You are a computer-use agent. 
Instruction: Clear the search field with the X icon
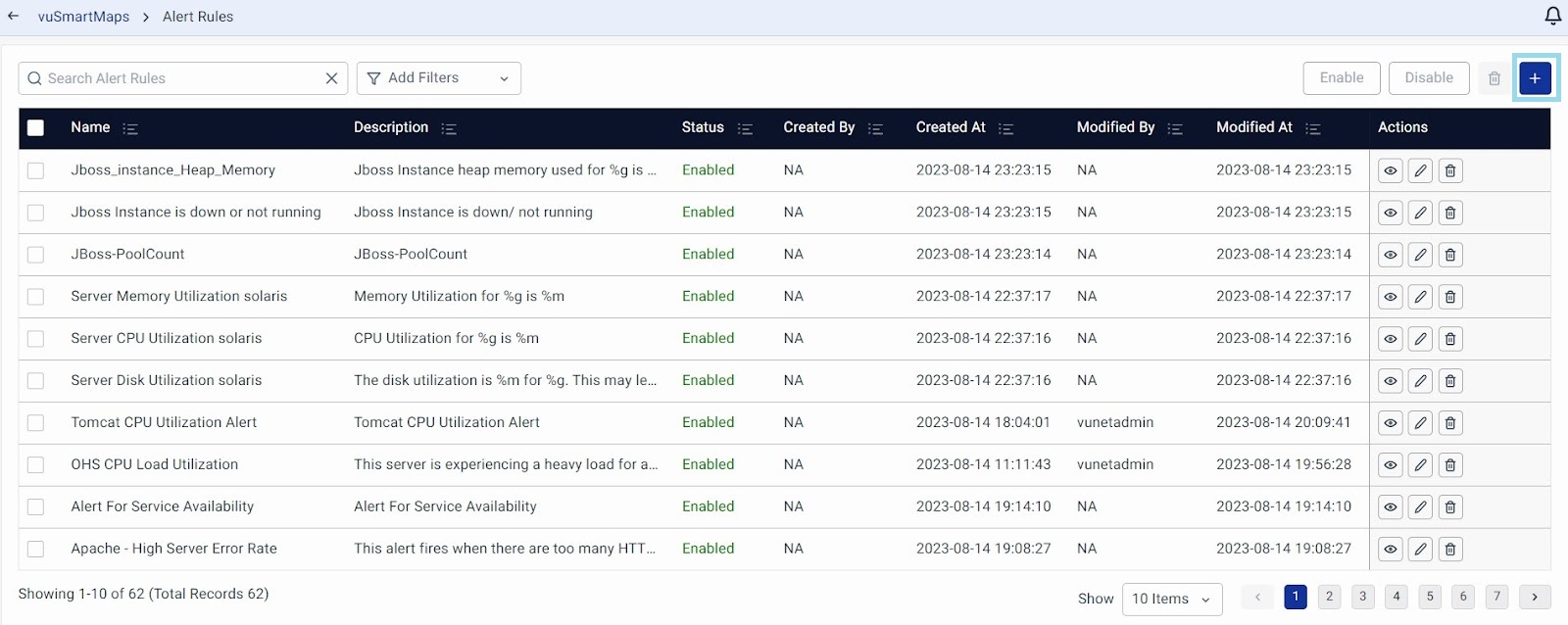pyautogui.click(x=331, y=78)
